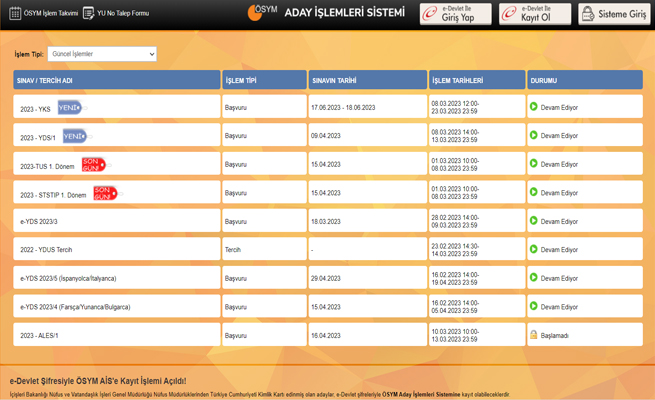Click exam date 29.04.2023
The width and height of the screenshot is (655, 400).
click(x=325, y=278)
